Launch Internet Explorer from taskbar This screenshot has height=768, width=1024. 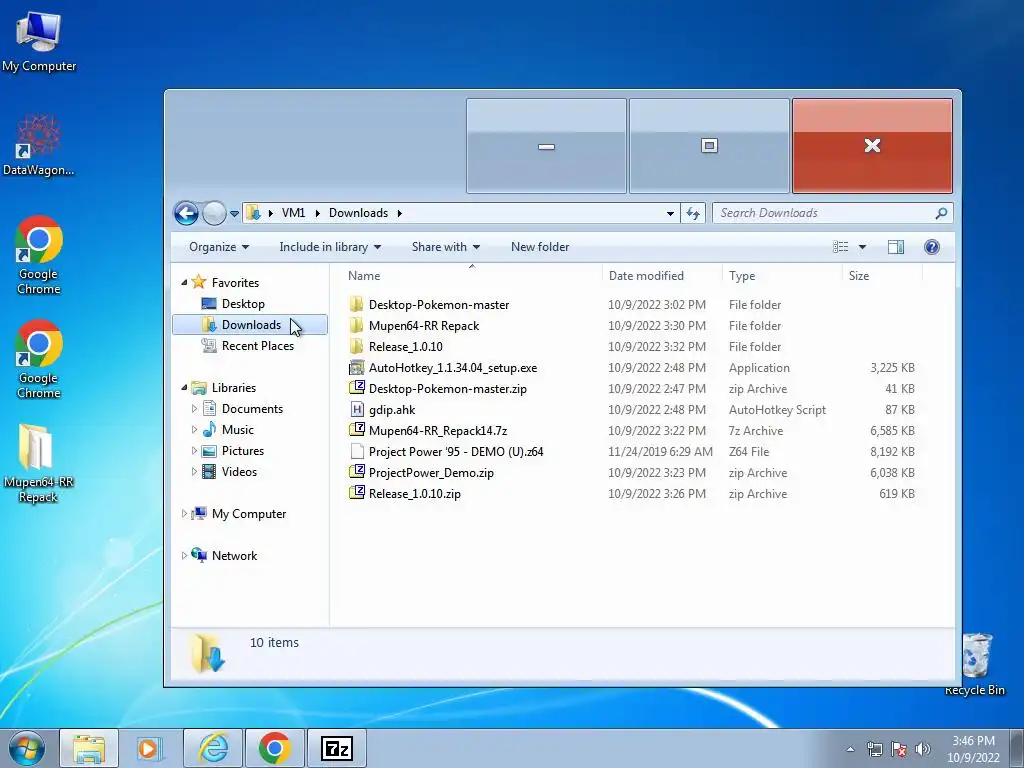[213, 748]
